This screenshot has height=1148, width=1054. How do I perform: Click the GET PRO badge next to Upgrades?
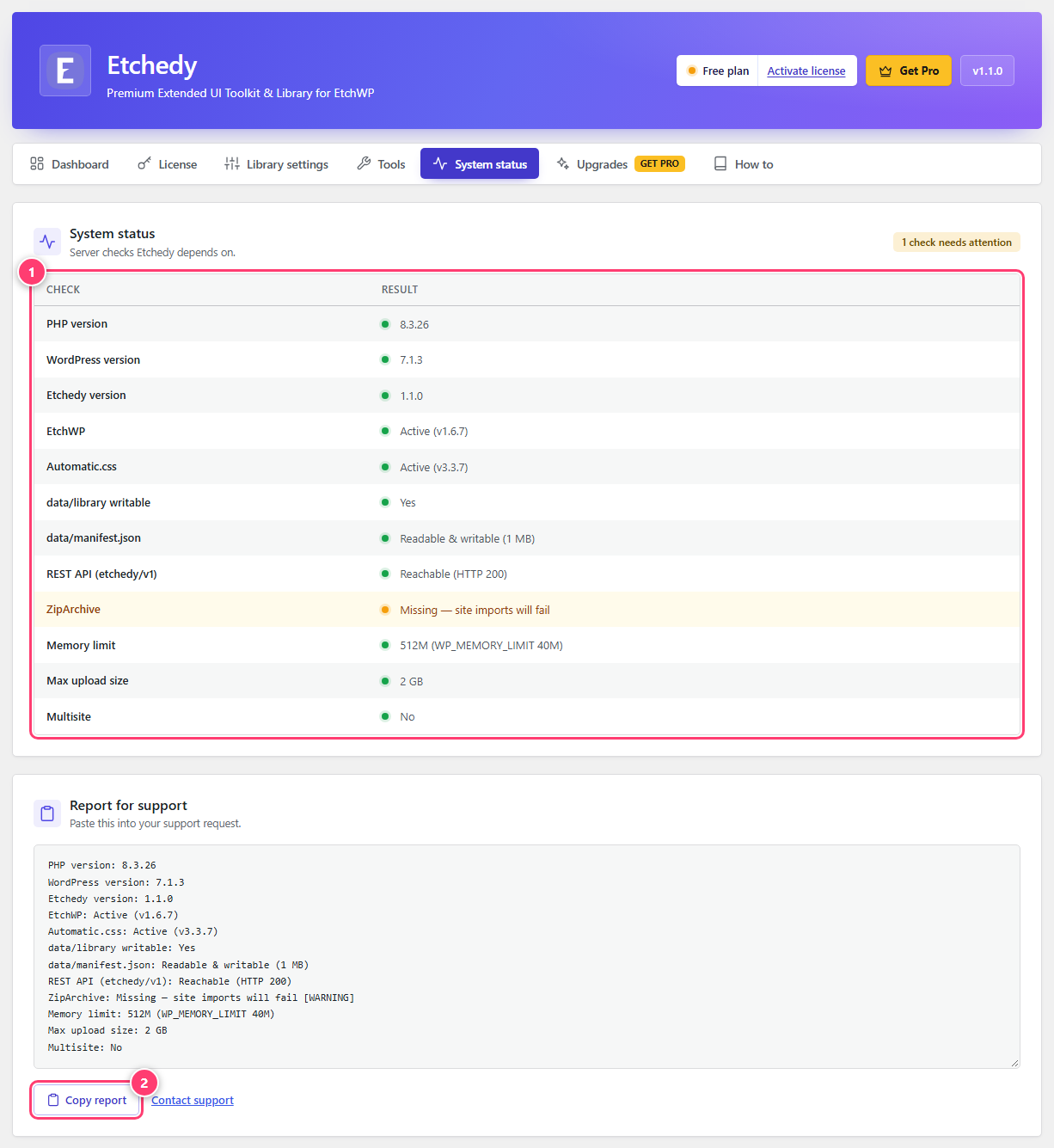coord(659,163)
